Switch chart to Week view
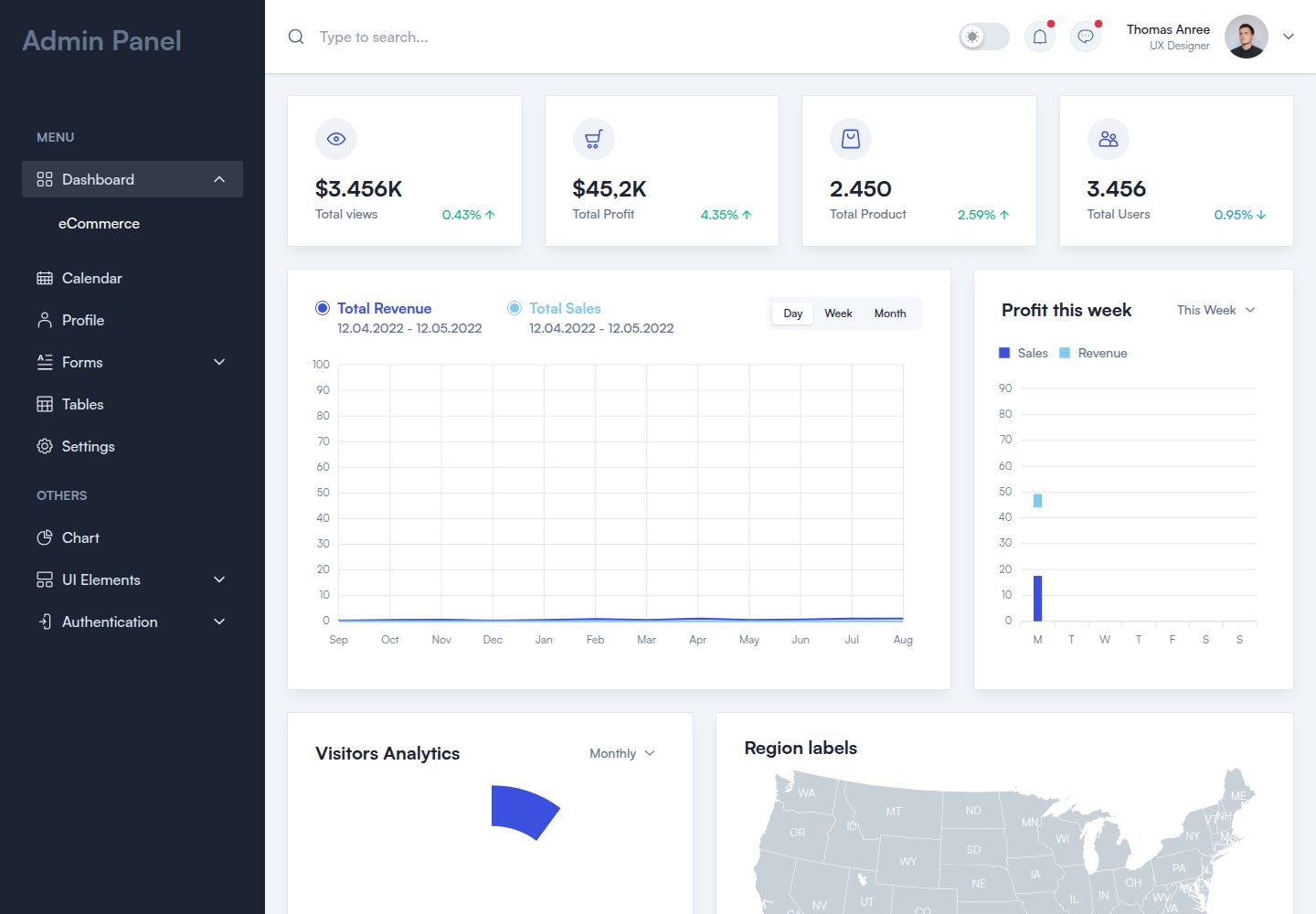This screenshot has height=914, width=1316. pos(838,314)
